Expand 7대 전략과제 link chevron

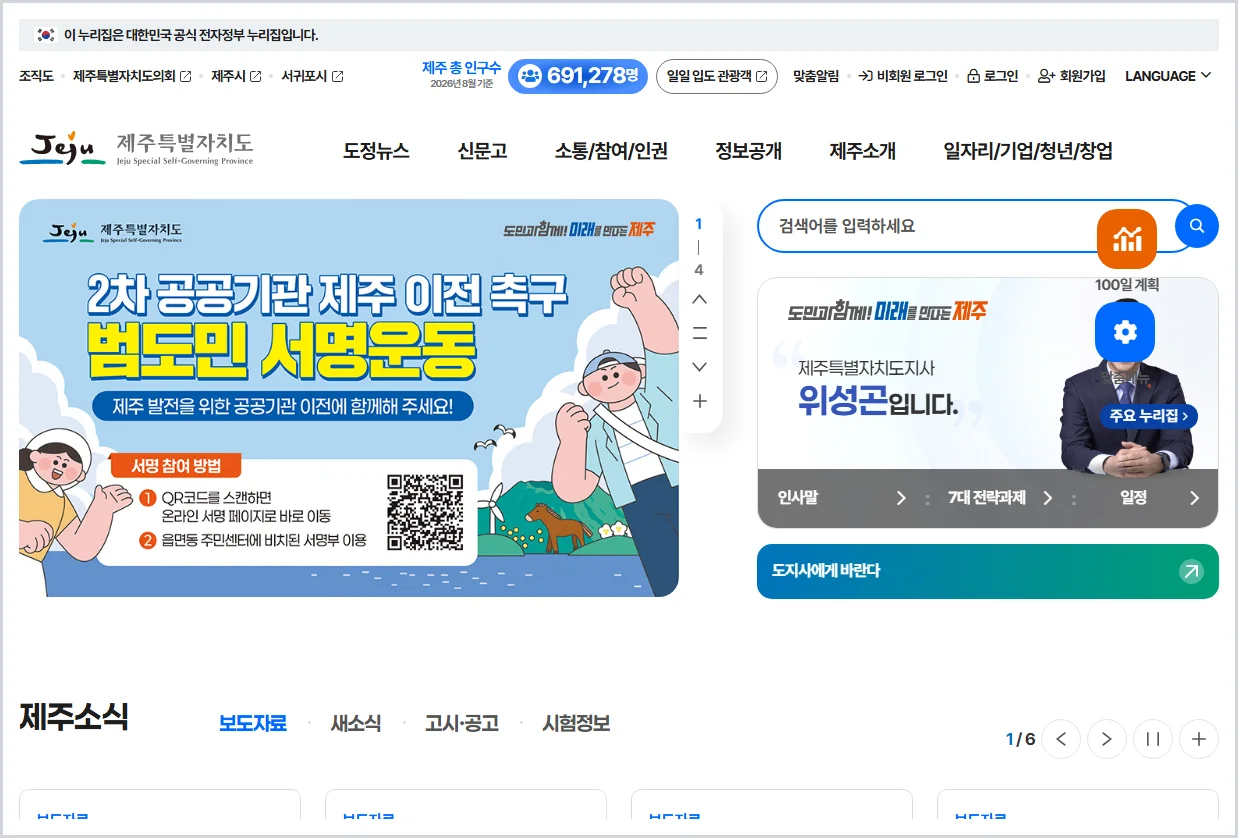(x=1048, y=498)
